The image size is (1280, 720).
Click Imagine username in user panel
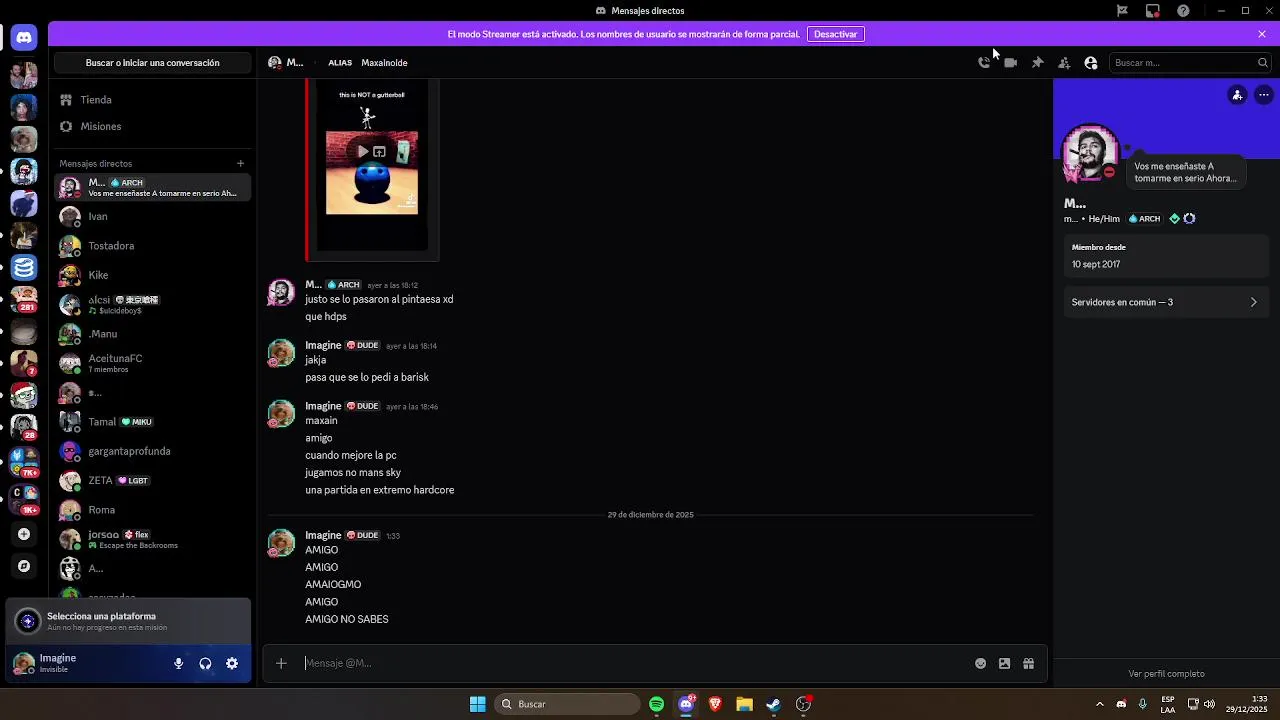tap(58, 658)
